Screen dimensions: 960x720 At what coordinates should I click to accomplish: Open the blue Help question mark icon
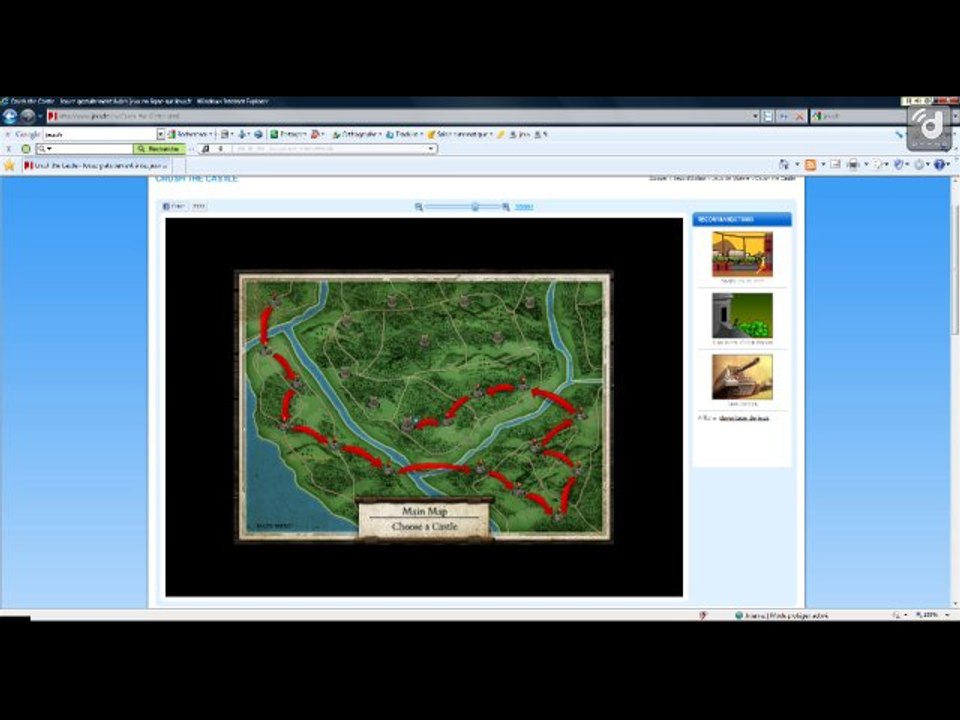939,165
